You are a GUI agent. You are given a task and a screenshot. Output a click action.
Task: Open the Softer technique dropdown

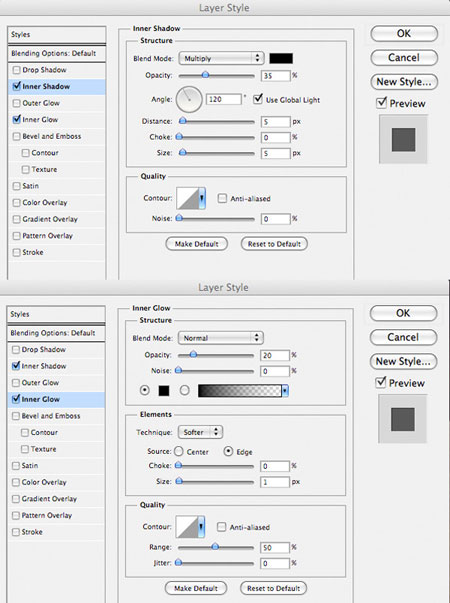pos(200,432)
